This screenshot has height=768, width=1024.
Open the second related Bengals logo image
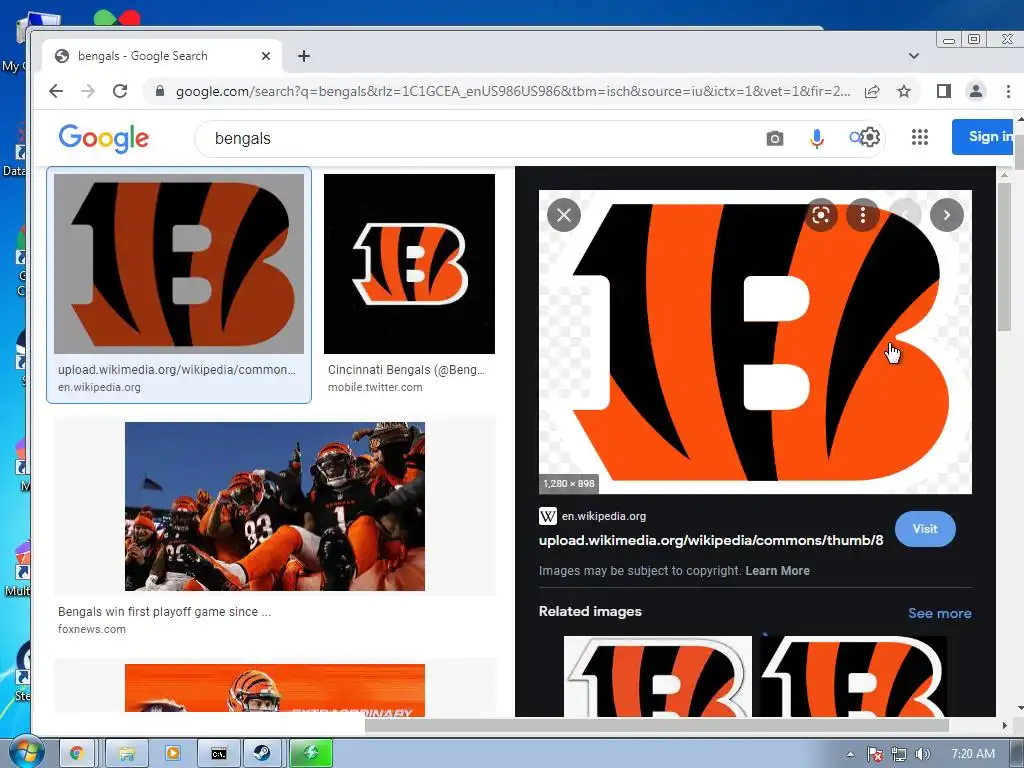coord(853,676)
